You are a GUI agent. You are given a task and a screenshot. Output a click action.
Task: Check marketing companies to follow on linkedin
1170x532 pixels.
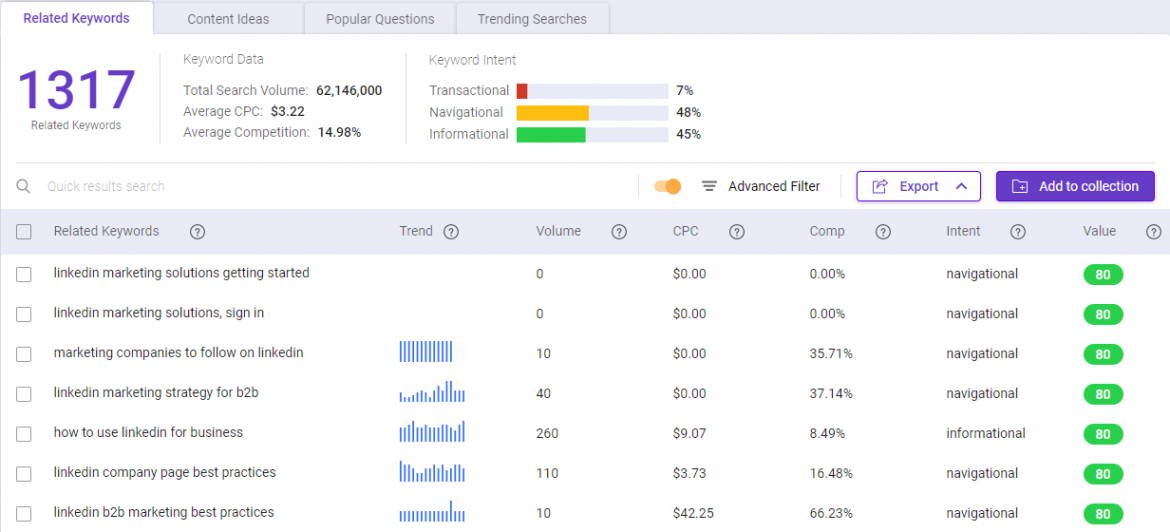24,354
